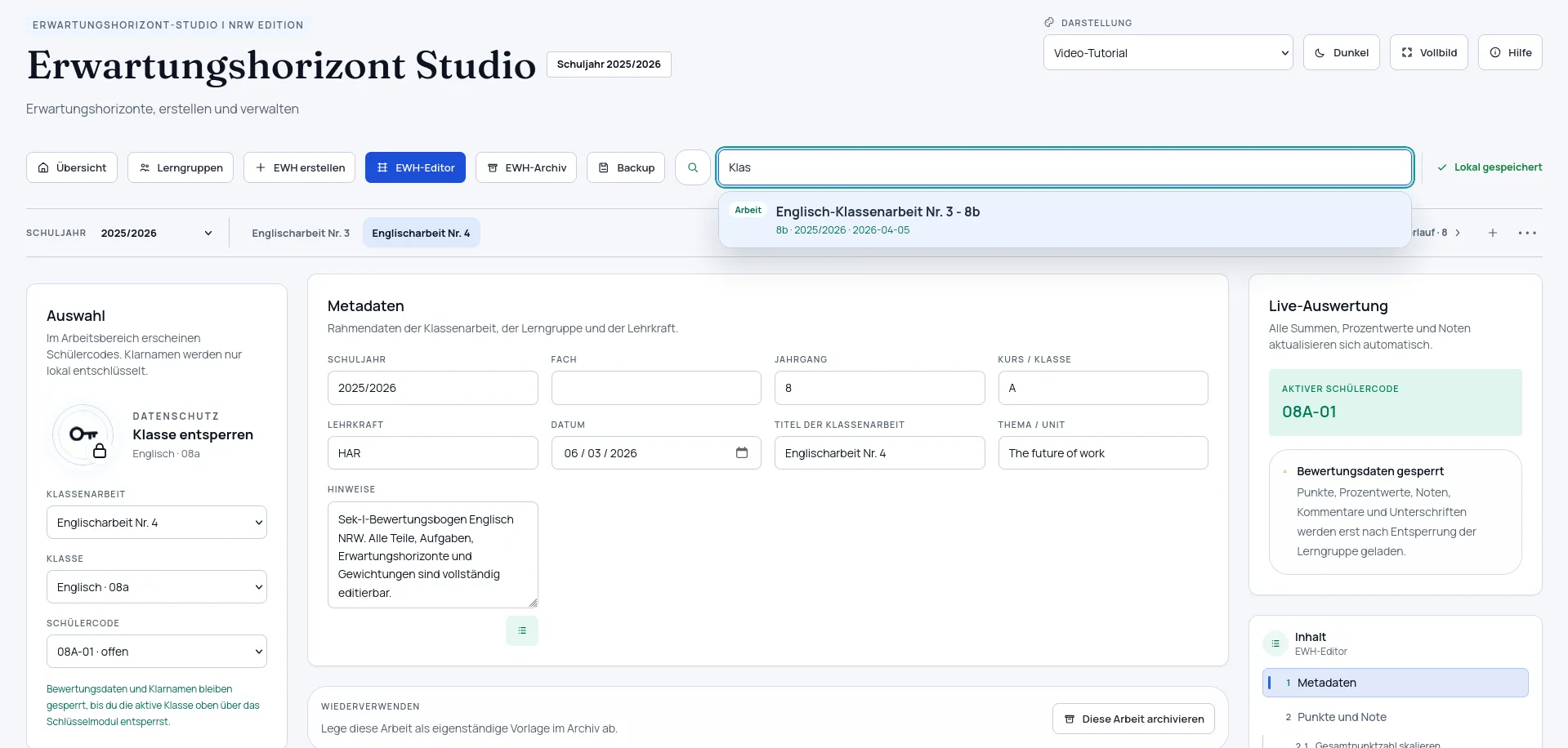
Task: Click Titel der Klassenarbeit field
Action: click(879, 453)
